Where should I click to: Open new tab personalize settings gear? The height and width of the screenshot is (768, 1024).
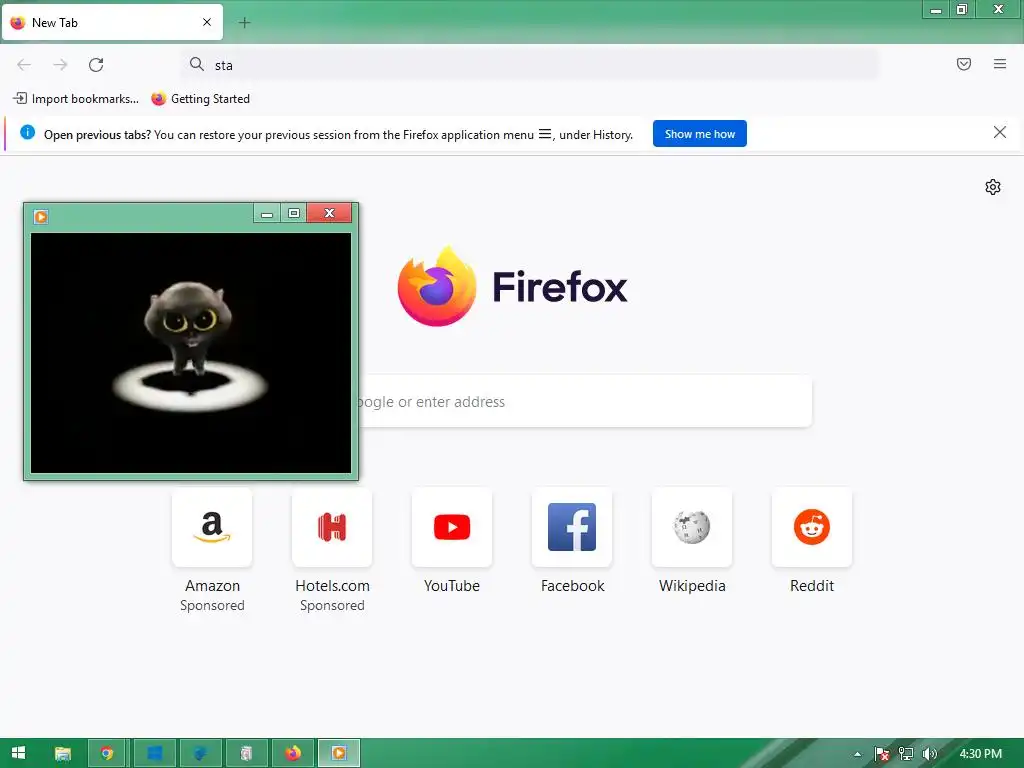[992, 187]
